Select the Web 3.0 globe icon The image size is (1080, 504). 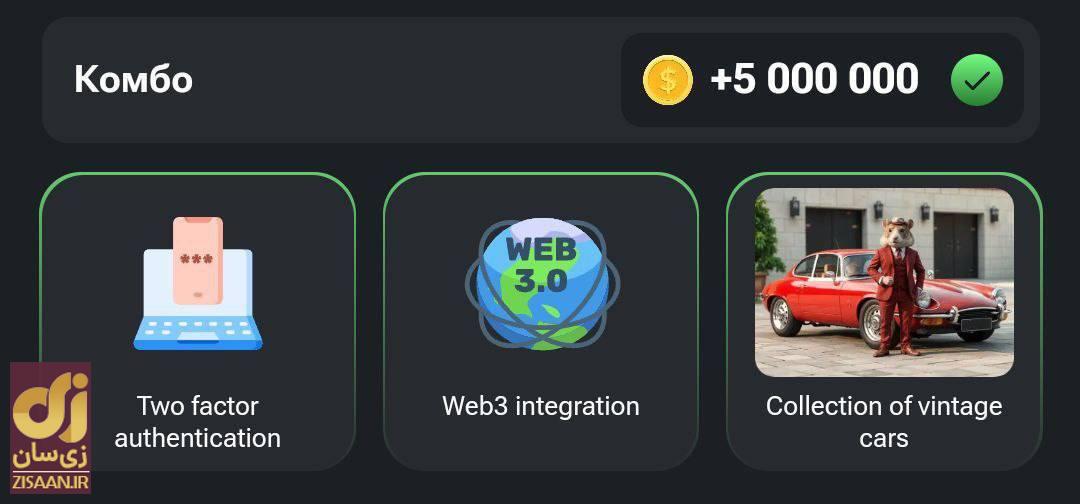click(x=542, y=284)
